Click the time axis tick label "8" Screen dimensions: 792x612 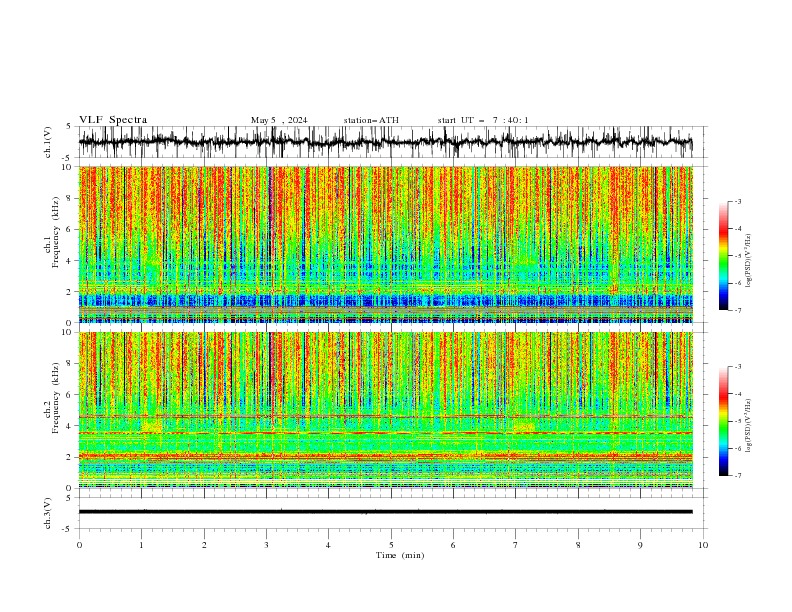pyautogui.click(x=578, y=545)
